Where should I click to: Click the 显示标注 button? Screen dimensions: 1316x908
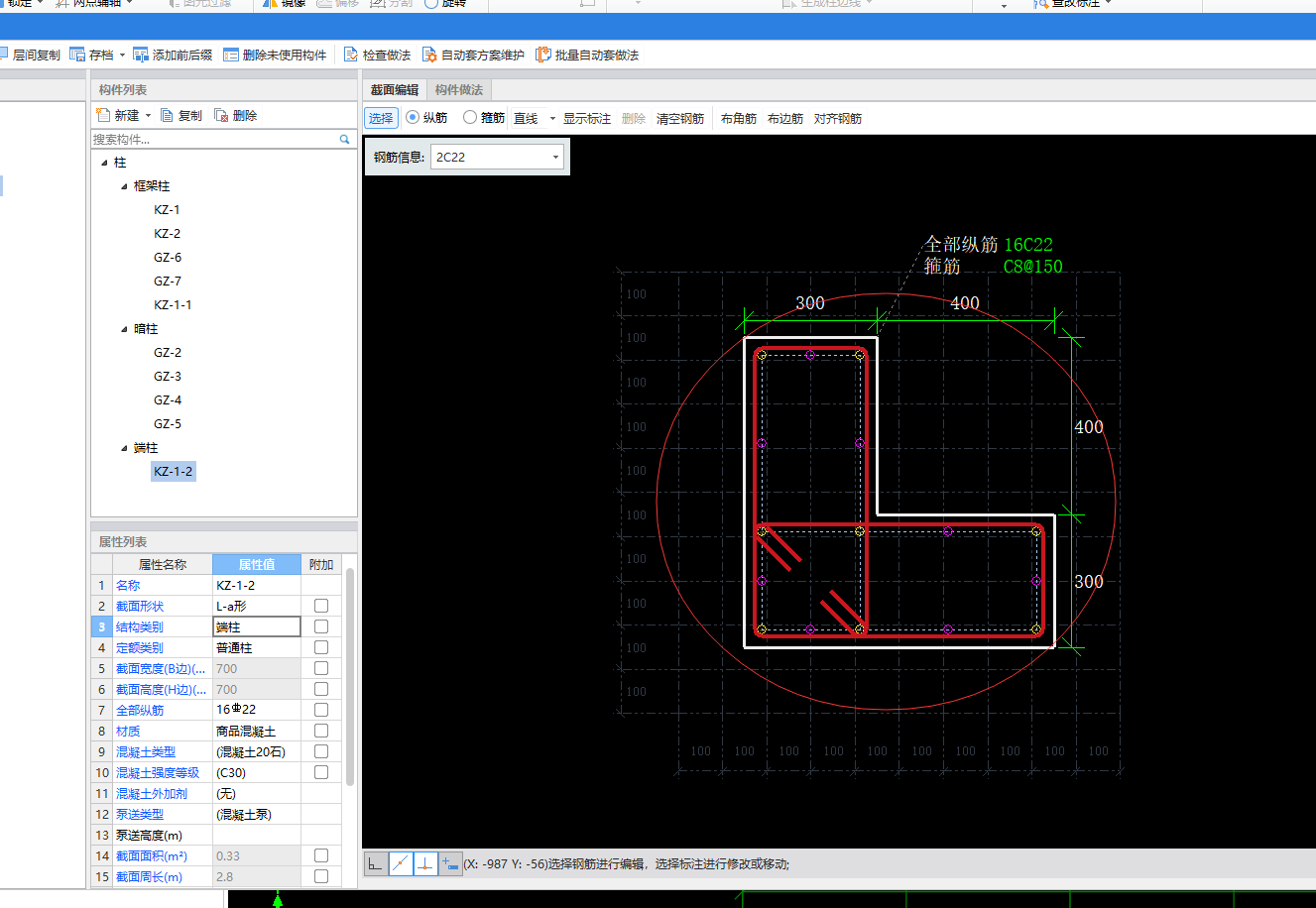587,119
